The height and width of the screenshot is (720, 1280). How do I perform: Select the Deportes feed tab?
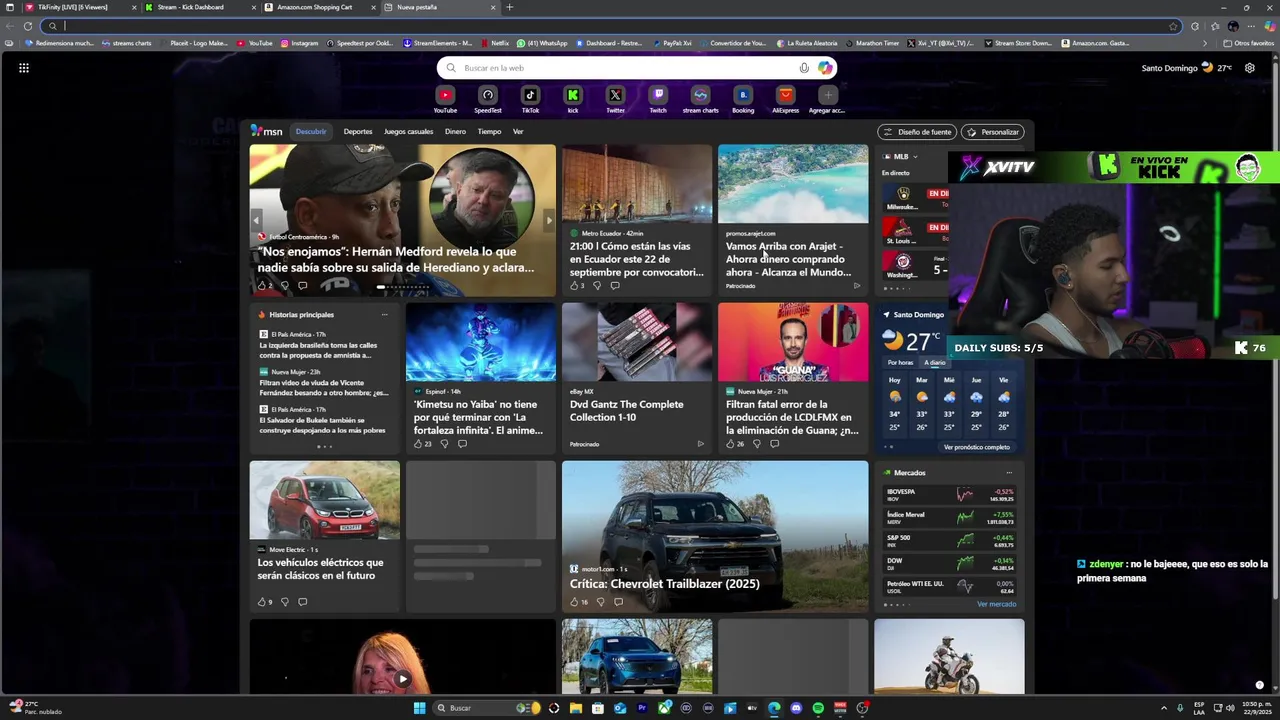[x=358, y=132]
